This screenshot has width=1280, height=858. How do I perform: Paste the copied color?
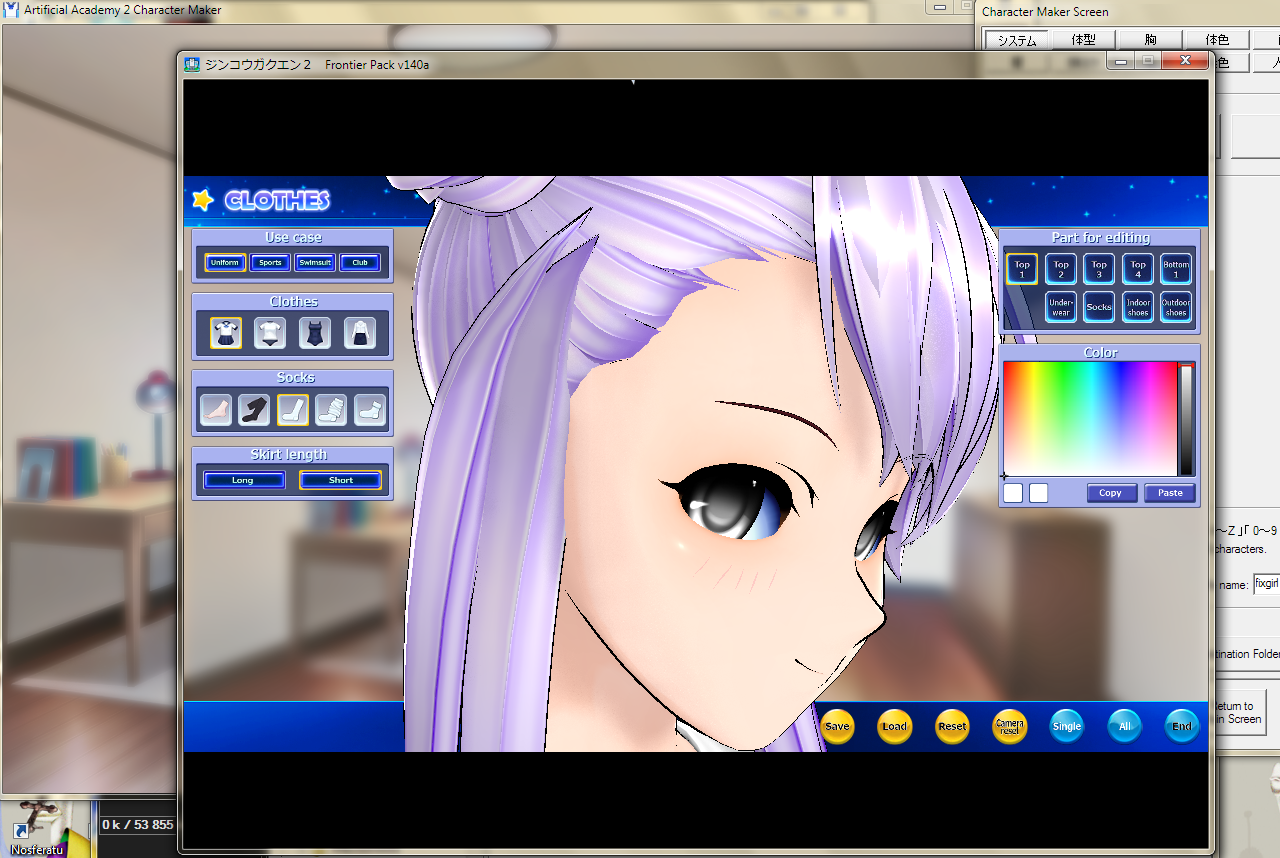1170,493
